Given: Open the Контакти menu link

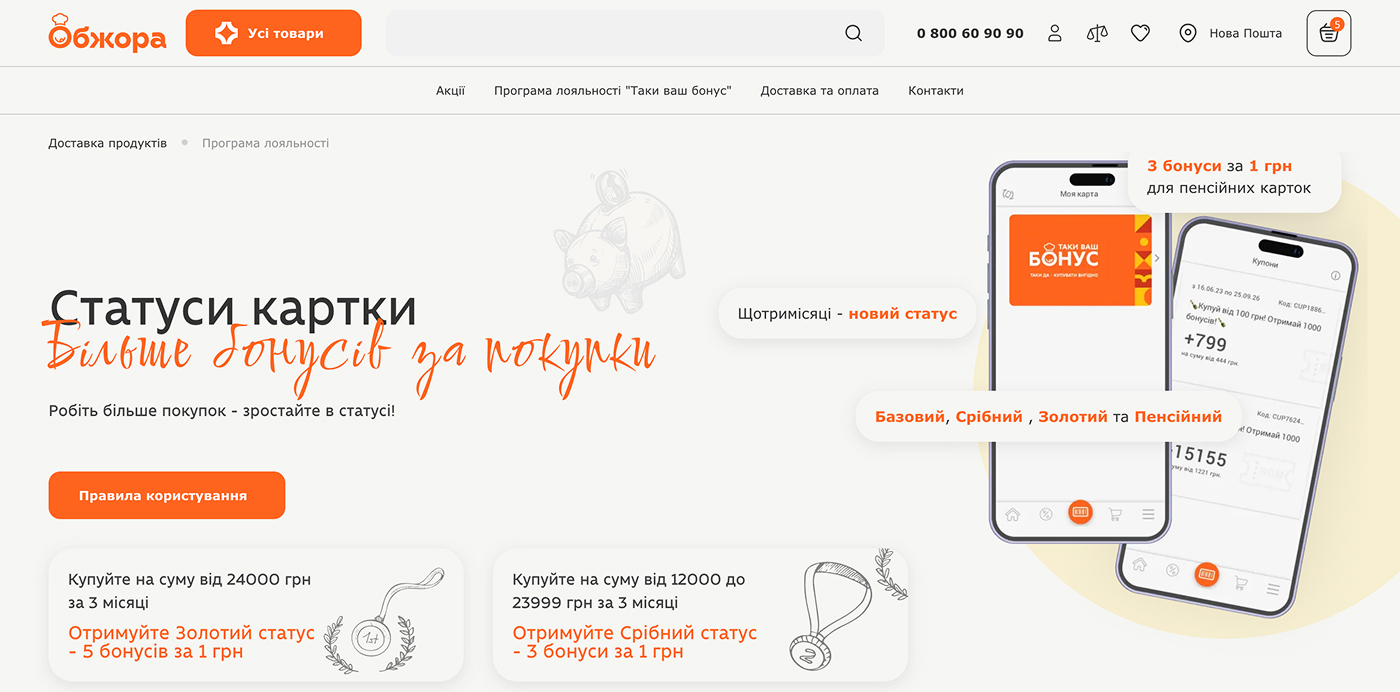Looking at the screenshot, I should point(936,90).
